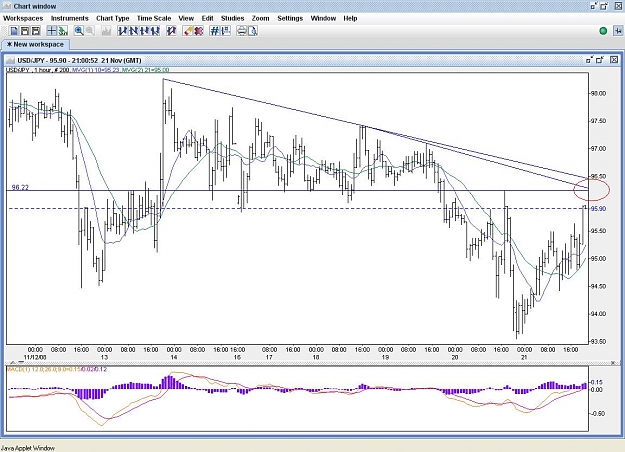This screenshot has height=452, width=625.
Task: Toggle the chart grid hash icon
Action: point(214,31)
